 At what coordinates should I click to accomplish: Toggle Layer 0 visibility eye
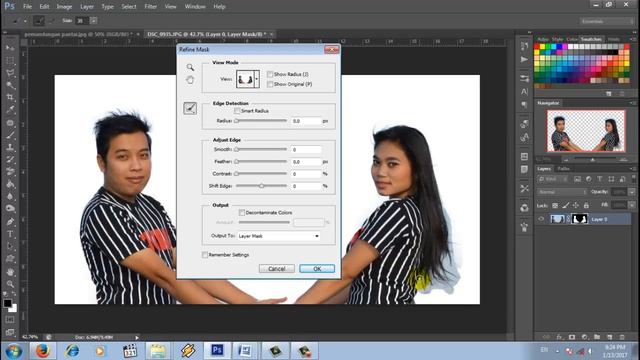click(x=541, y=219)
